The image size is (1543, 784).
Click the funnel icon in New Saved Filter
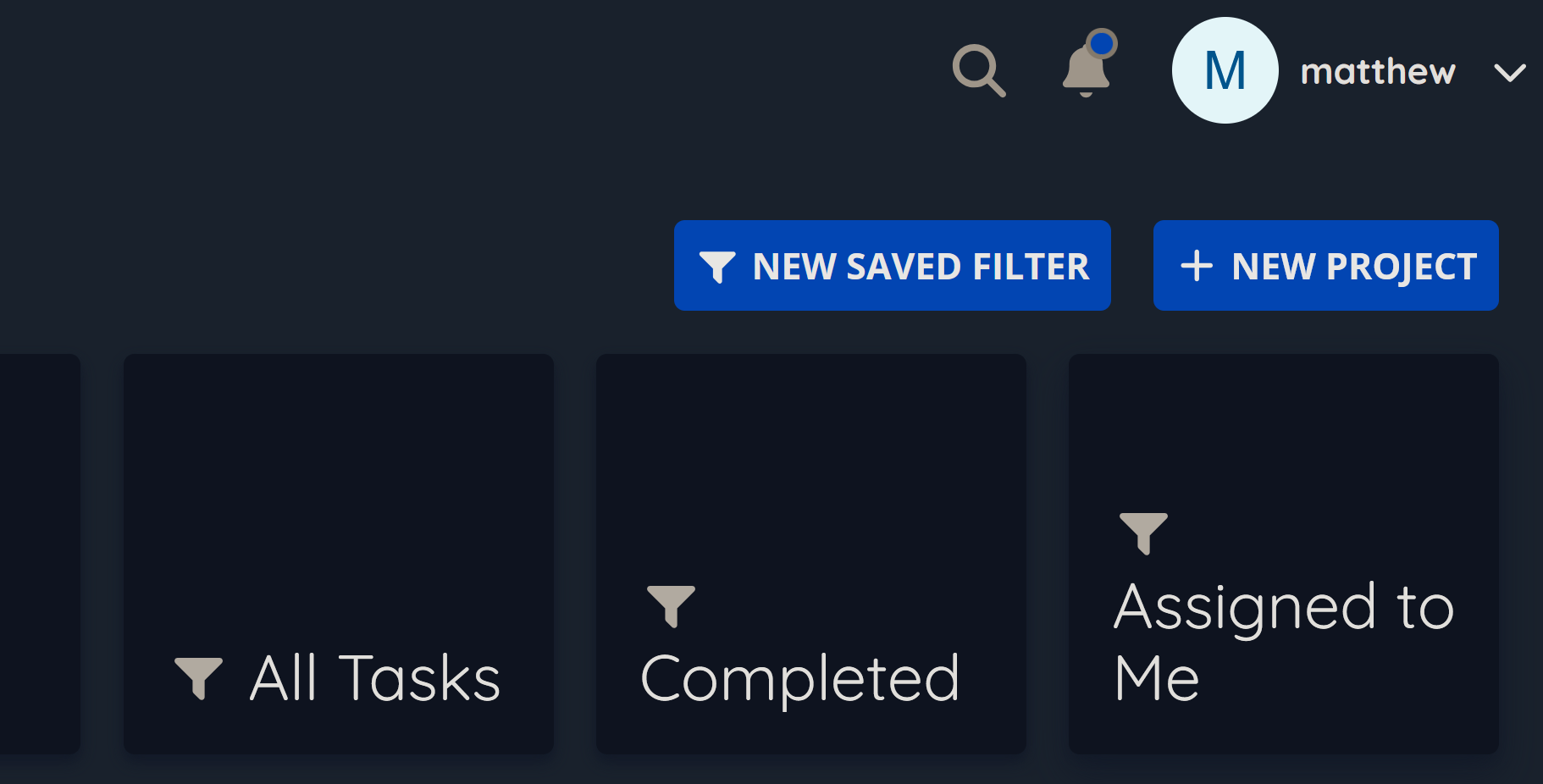[716, 267]
